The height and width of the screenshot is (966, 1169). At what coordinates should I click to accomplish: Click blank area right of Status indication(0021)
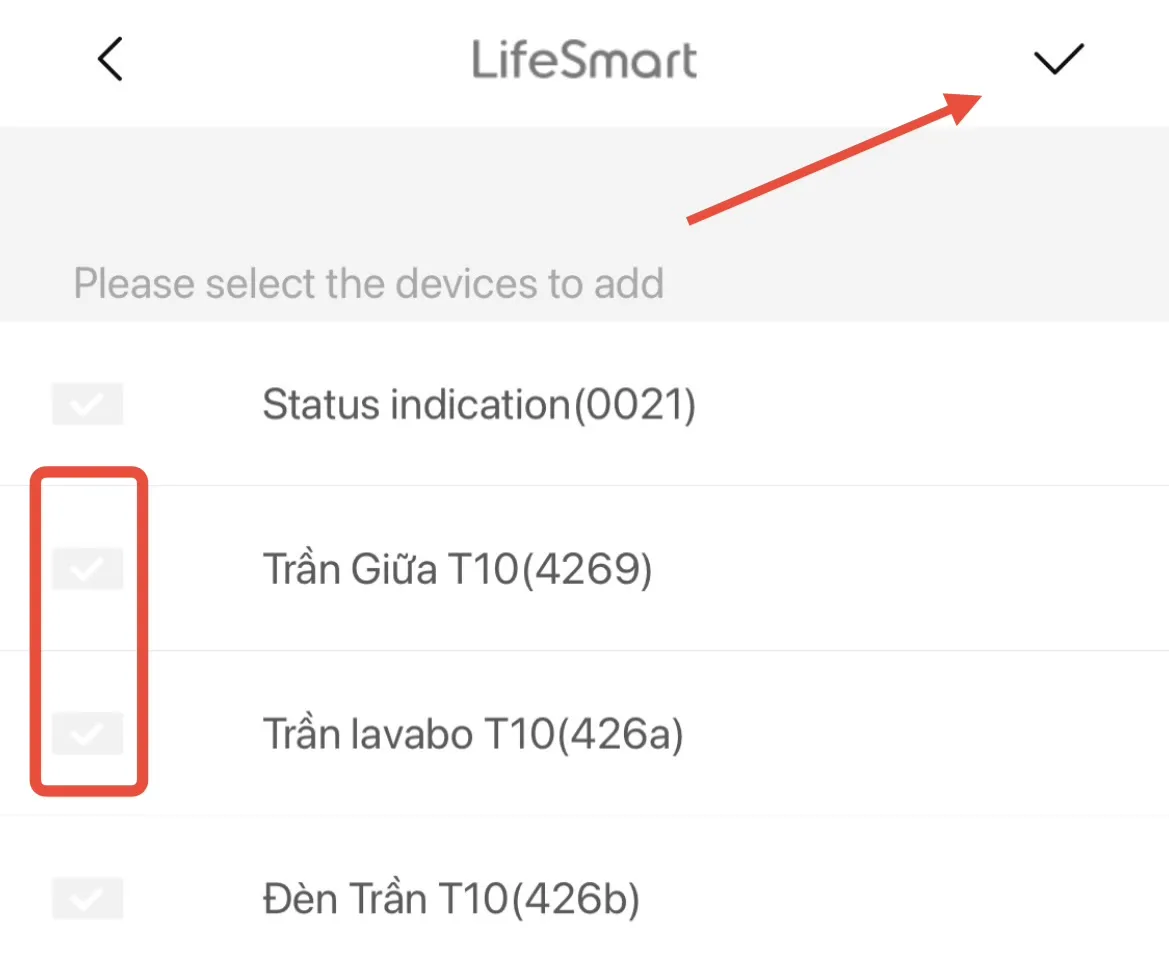coord(930,405)
